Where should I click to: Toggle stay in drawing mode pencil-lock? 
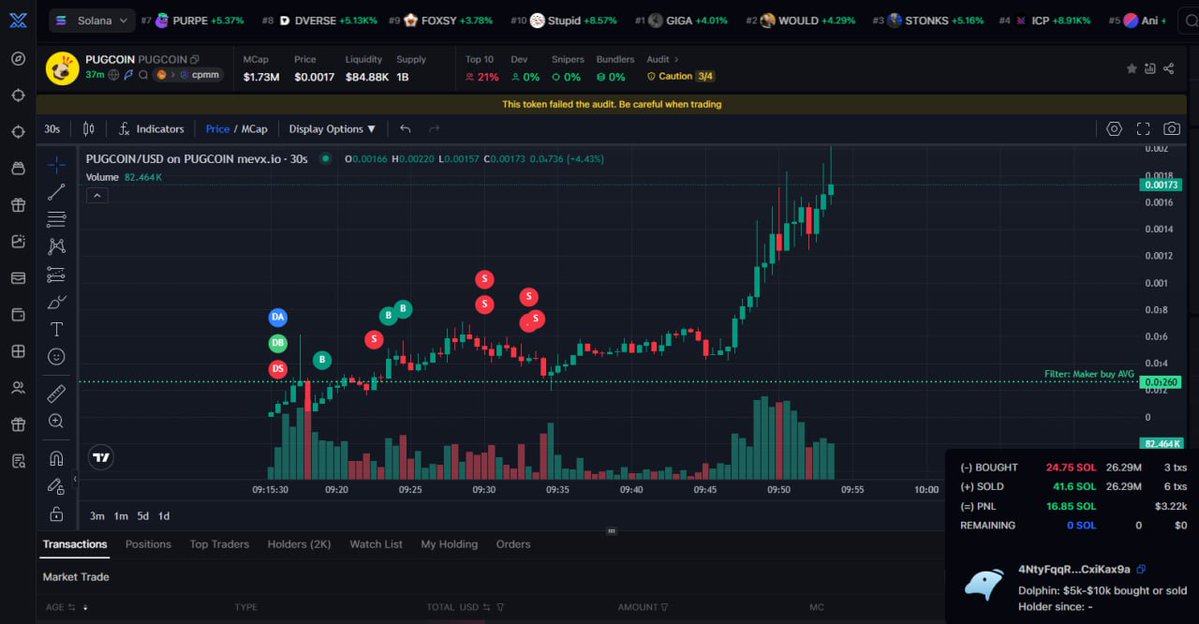(57, 486)
